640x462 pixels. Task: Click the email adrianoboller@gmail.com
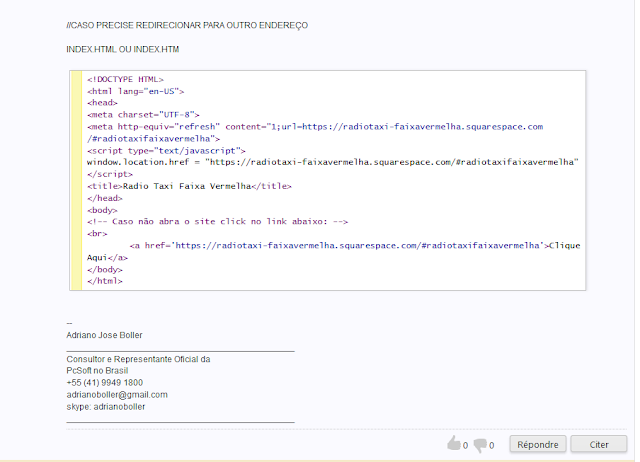117,395
